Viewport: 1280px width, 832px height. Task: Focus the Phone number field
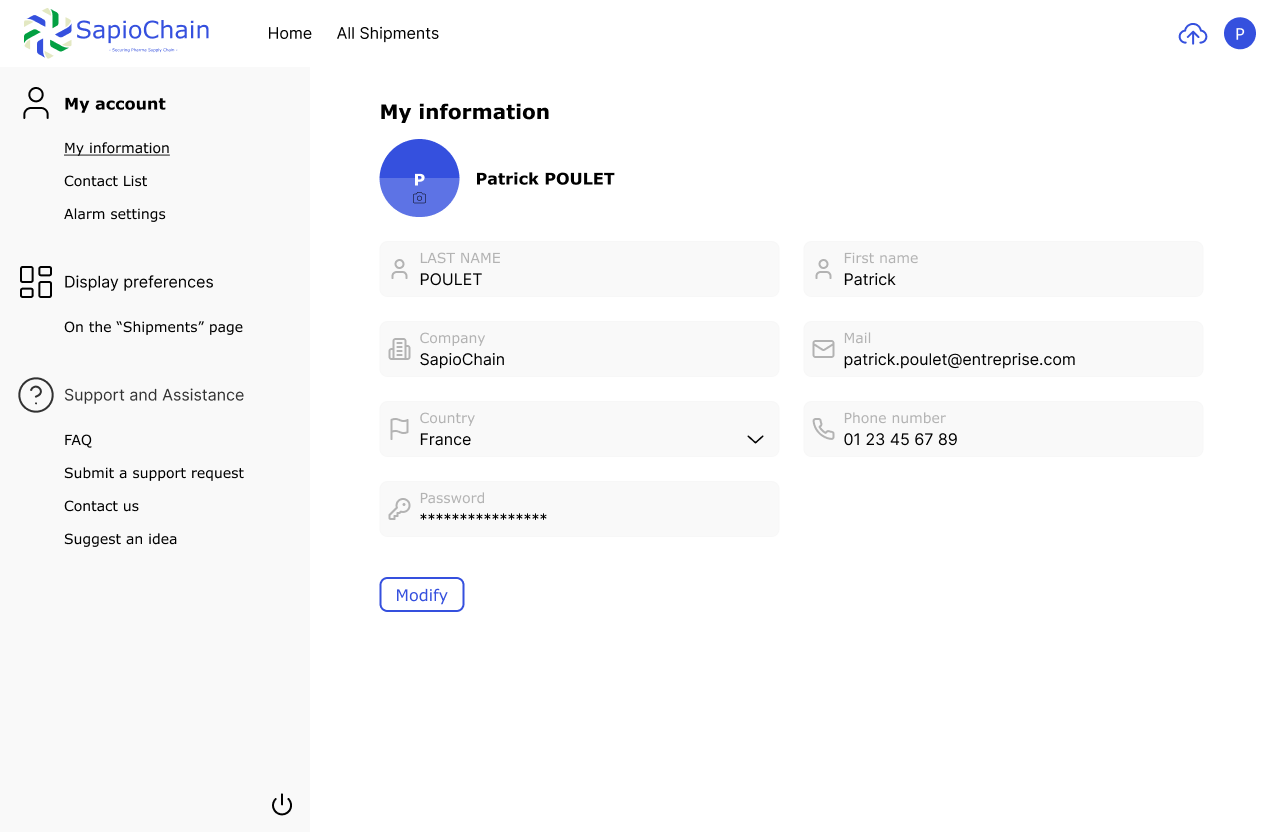click(1003, 439)
